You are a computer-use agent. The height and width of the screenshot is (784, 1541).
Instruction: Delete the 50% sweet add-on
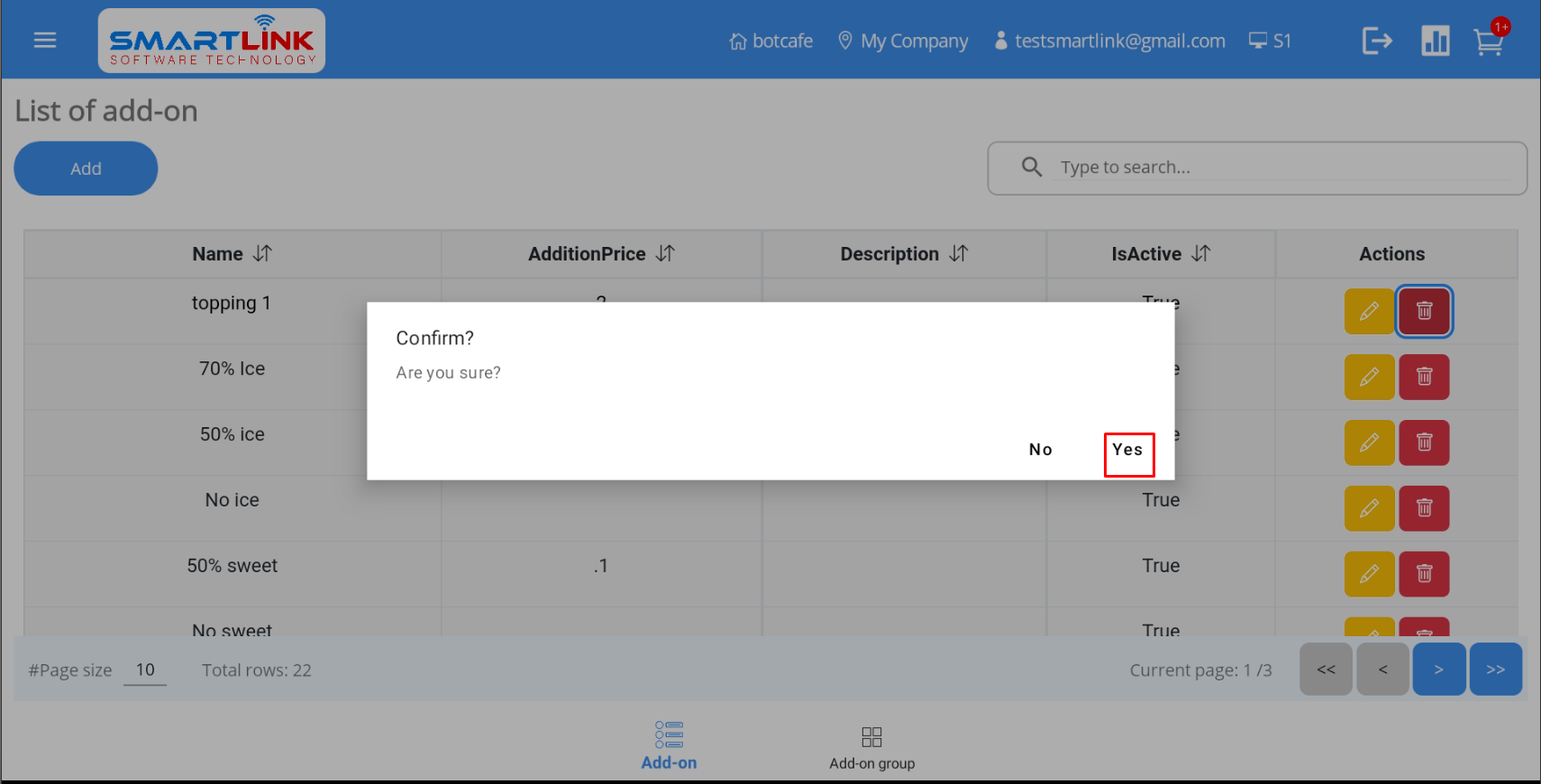tap(1424, 574)
